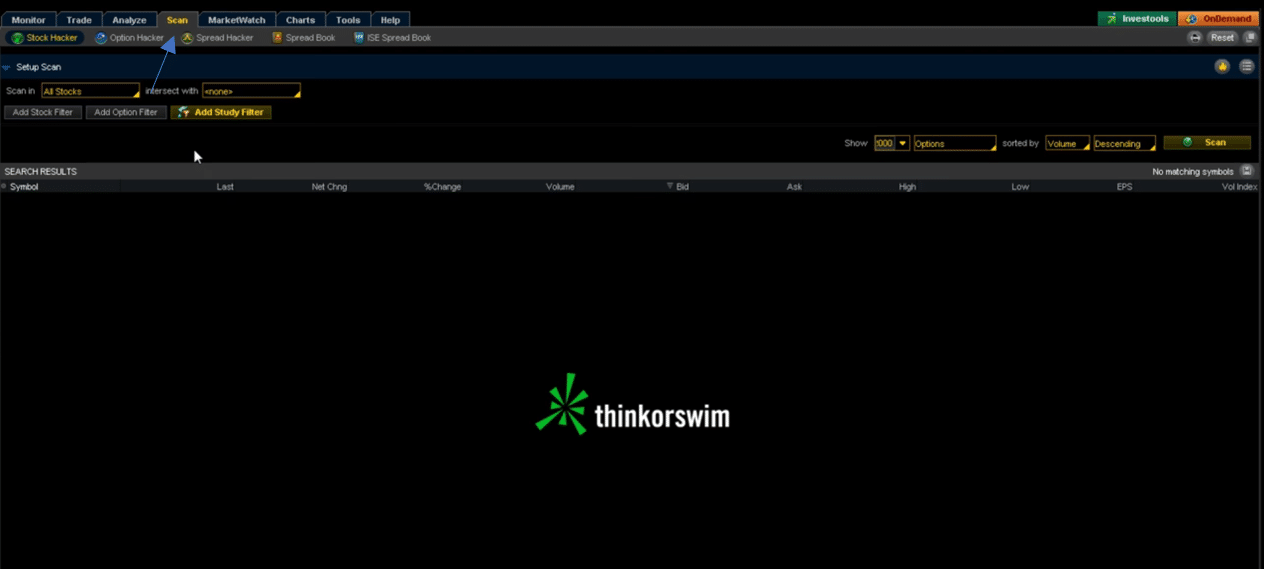The width and height of the screenshot is (1264, 569).
Task: Click the print icon beside Reset
Action: coord(1194,37)
